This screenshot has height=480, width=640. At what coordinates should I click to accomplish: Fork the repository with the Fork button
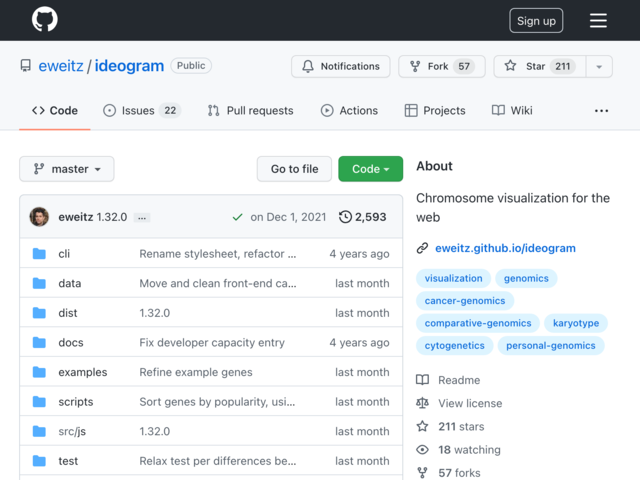[442, 66]
